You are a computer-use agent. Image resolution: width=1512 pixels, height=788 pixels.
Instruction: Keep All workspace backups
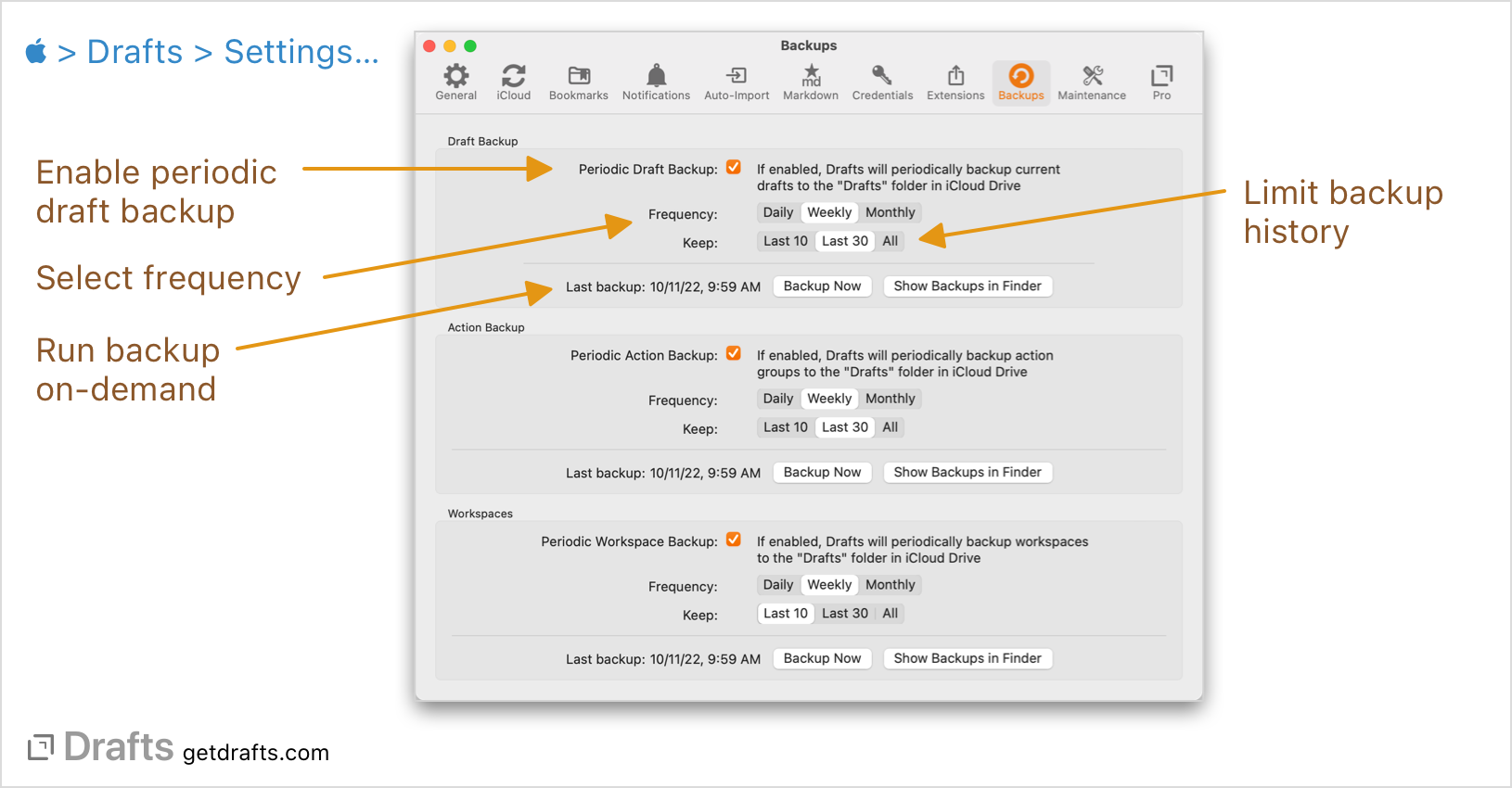point(891,614)
